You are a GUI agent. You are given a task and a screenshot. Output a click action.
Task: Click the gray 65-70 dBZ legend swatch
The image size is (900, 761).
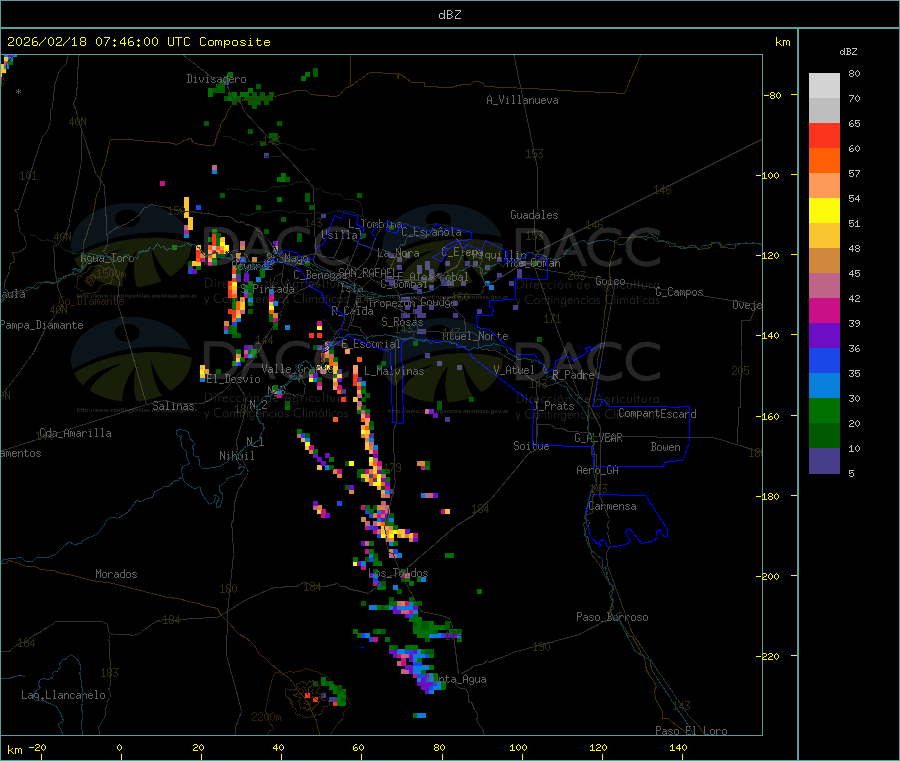coord(824,110)
